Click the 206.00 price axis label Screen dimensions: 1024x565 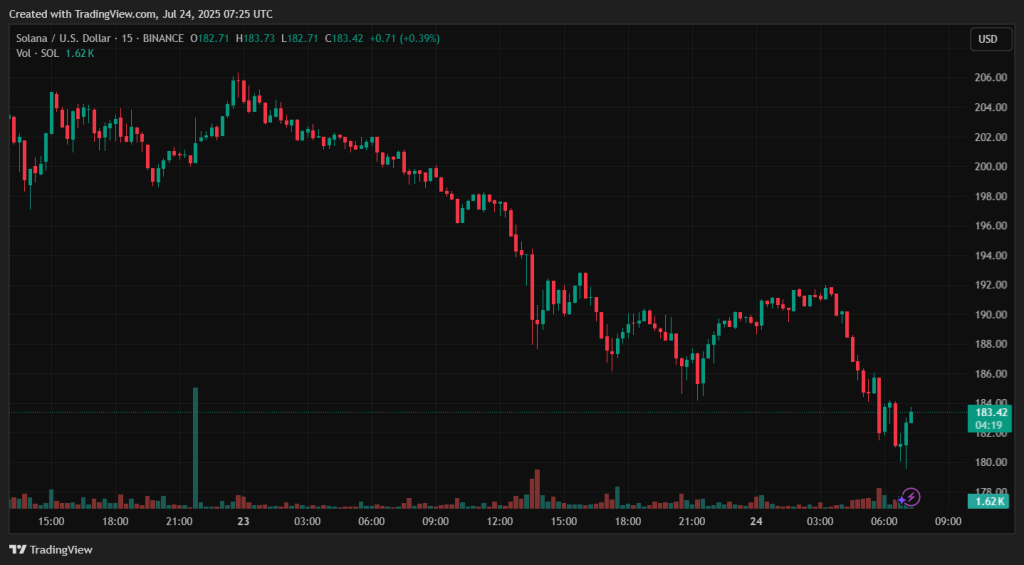[x=989, y=77]
